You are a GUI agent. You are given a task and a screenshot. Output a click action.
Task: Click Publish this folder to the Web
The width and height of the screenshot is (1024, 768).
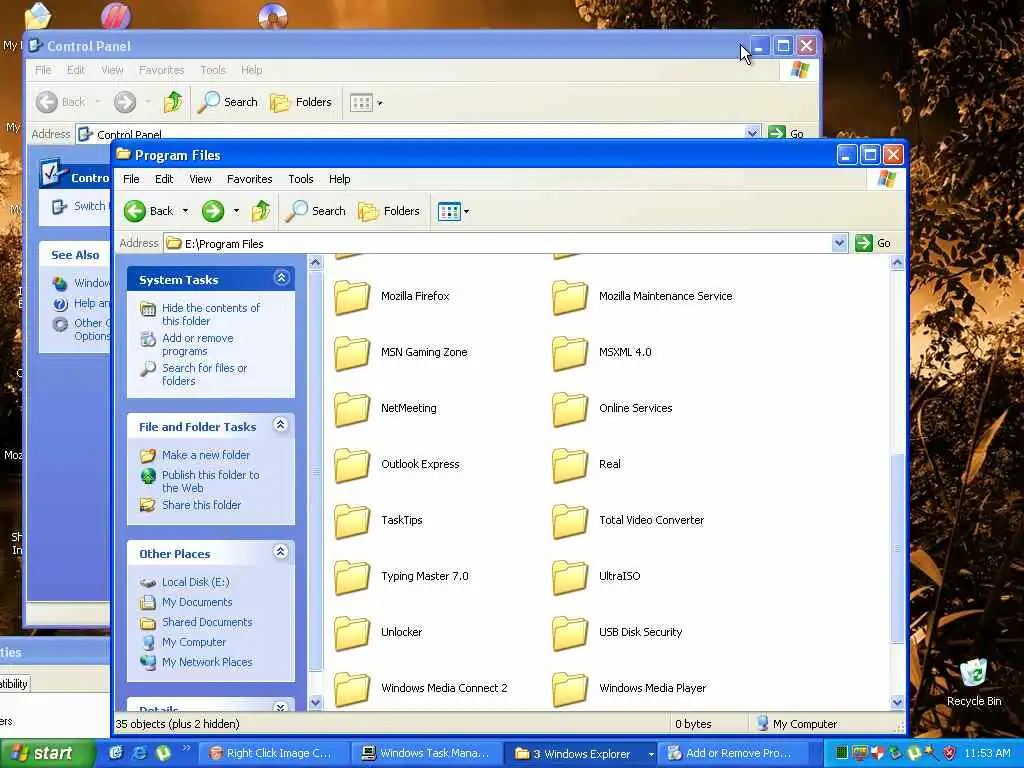[210, 481]
